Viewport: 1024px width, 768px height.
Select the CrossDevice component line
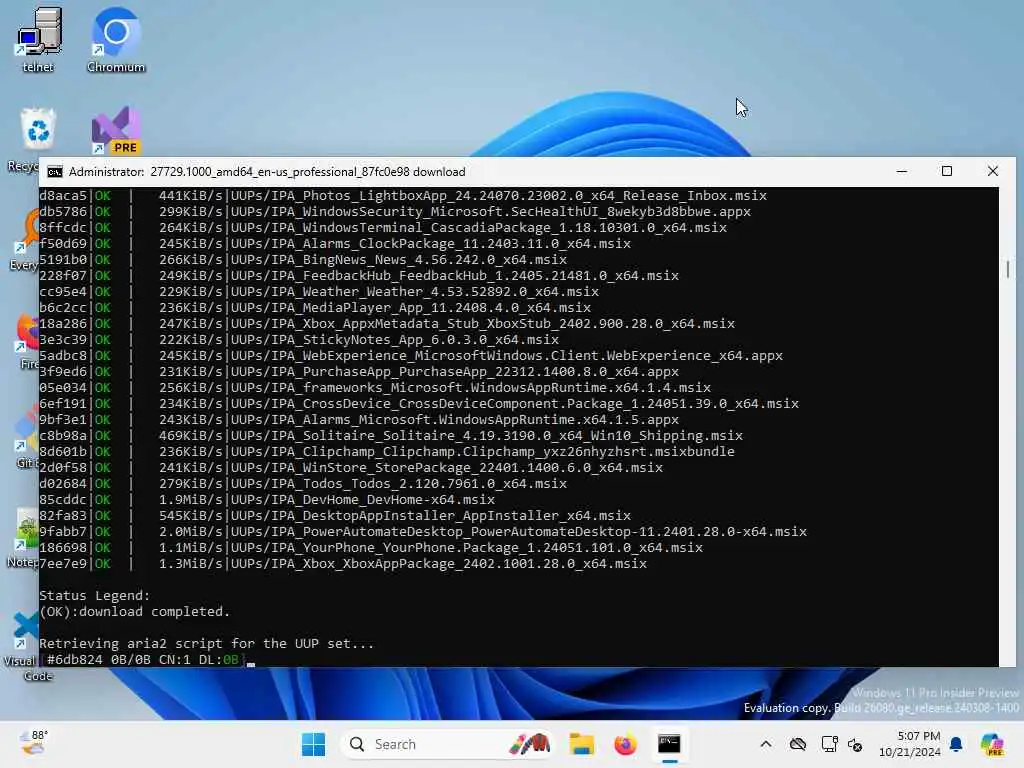[419, 404]
